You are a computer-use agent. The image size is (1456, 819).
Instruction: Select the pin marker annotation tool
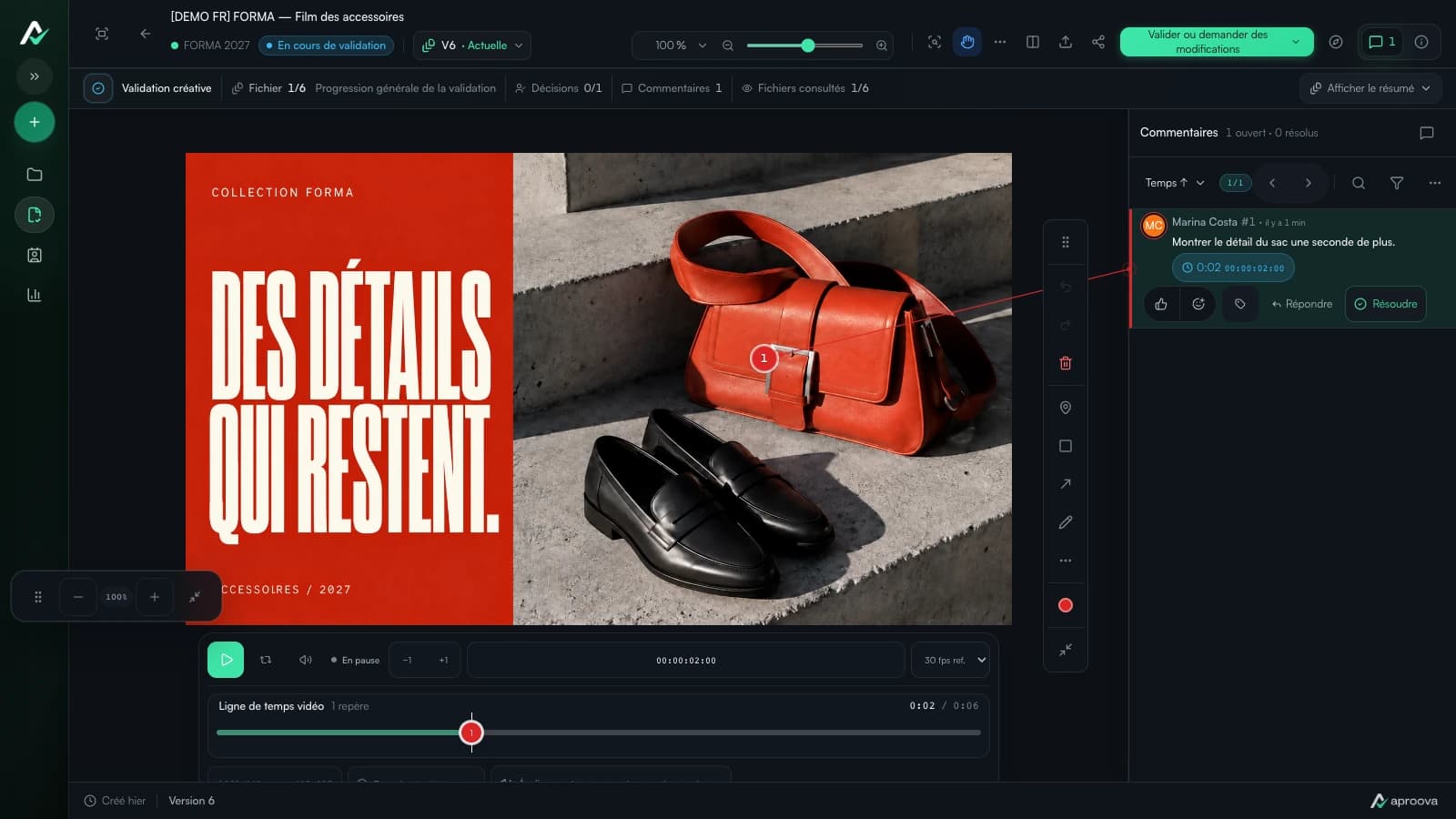point(1066,408)
